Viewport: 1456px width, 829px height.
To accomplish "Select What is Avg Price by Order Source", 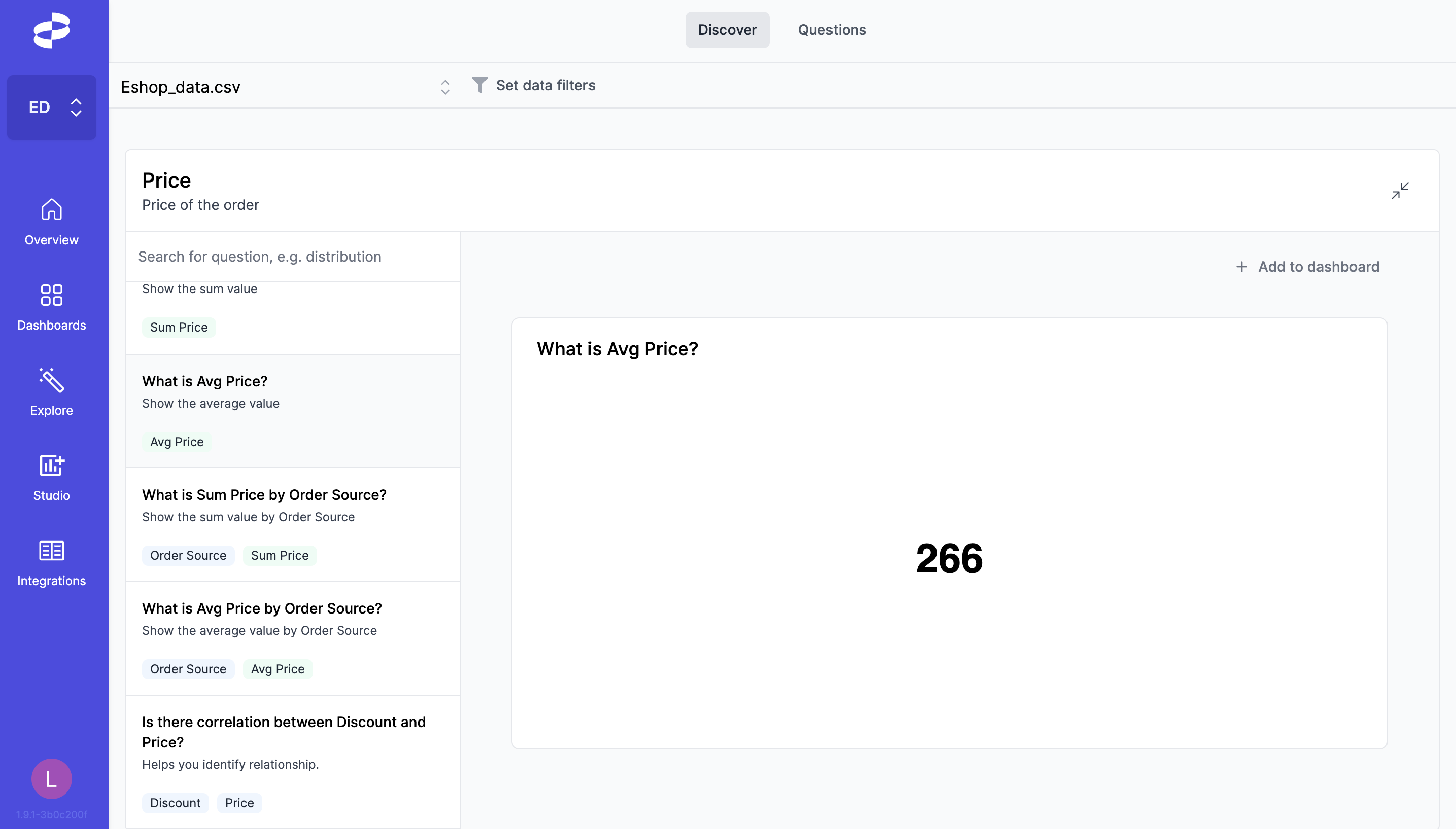I will (262, 608).
